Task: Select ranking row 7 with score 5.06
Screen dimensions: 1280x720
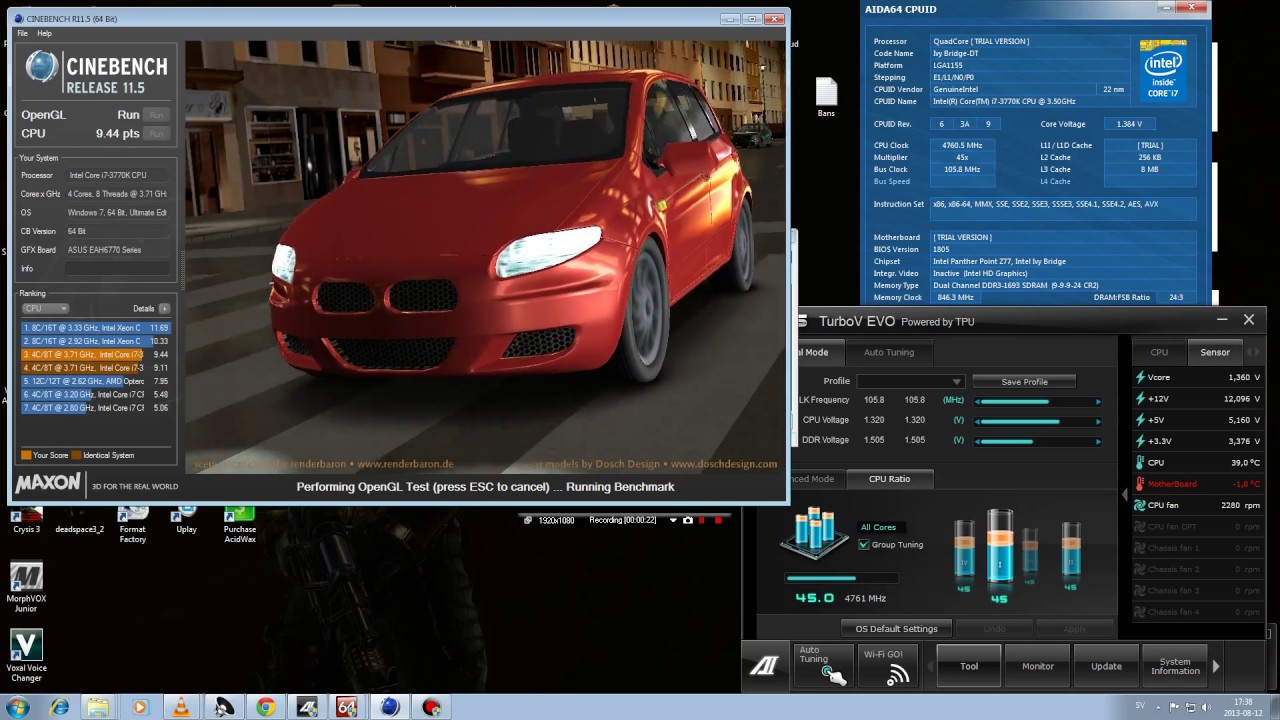Action: coord(96,408)
